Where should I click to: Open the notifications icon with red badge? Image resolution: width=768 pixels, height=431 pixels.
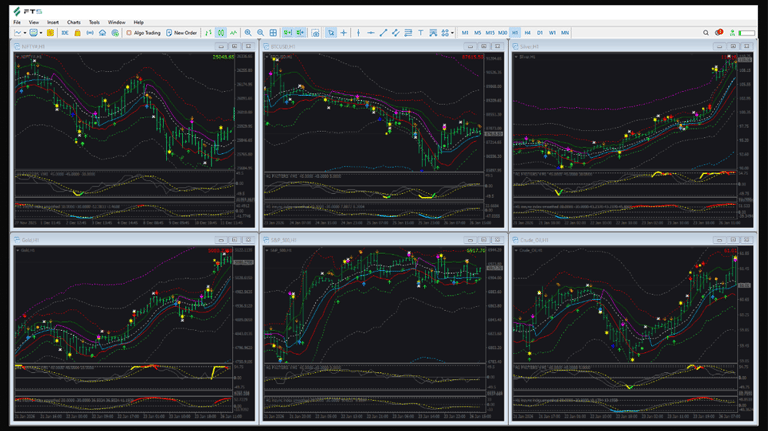tap(719, 33)
